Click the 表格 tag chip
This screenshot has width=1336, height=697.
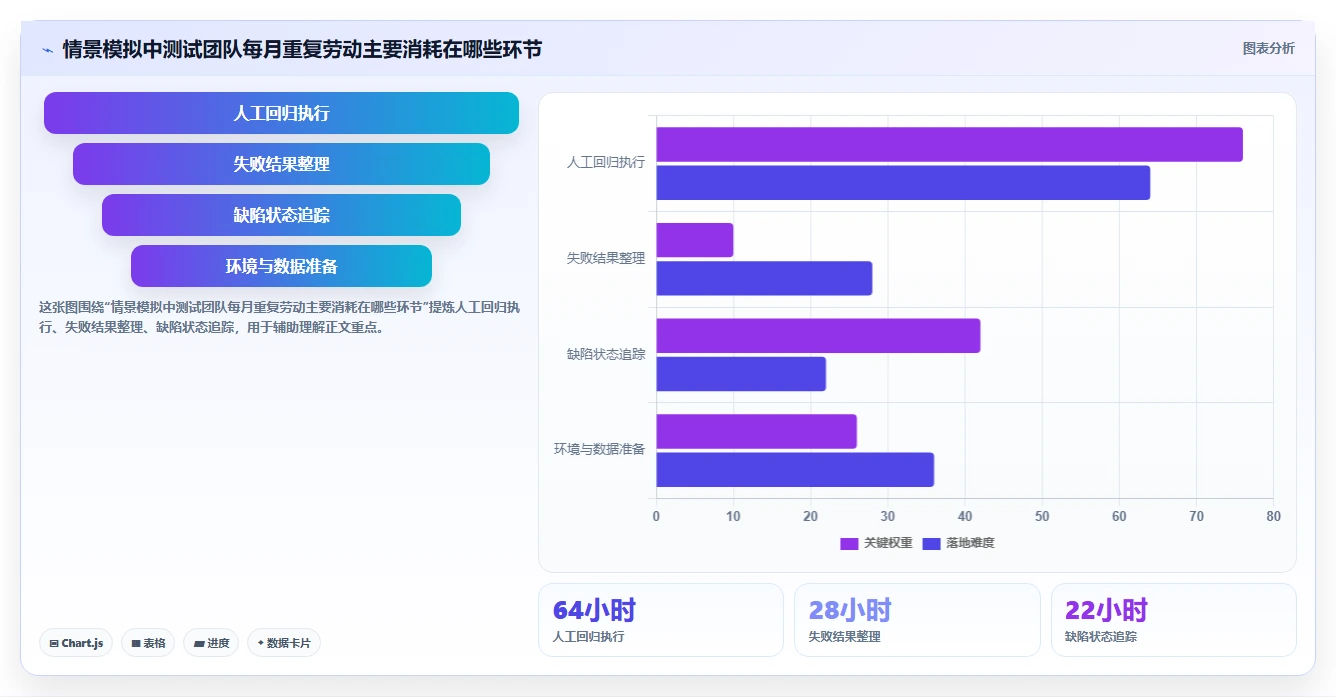tap(148, 643)
